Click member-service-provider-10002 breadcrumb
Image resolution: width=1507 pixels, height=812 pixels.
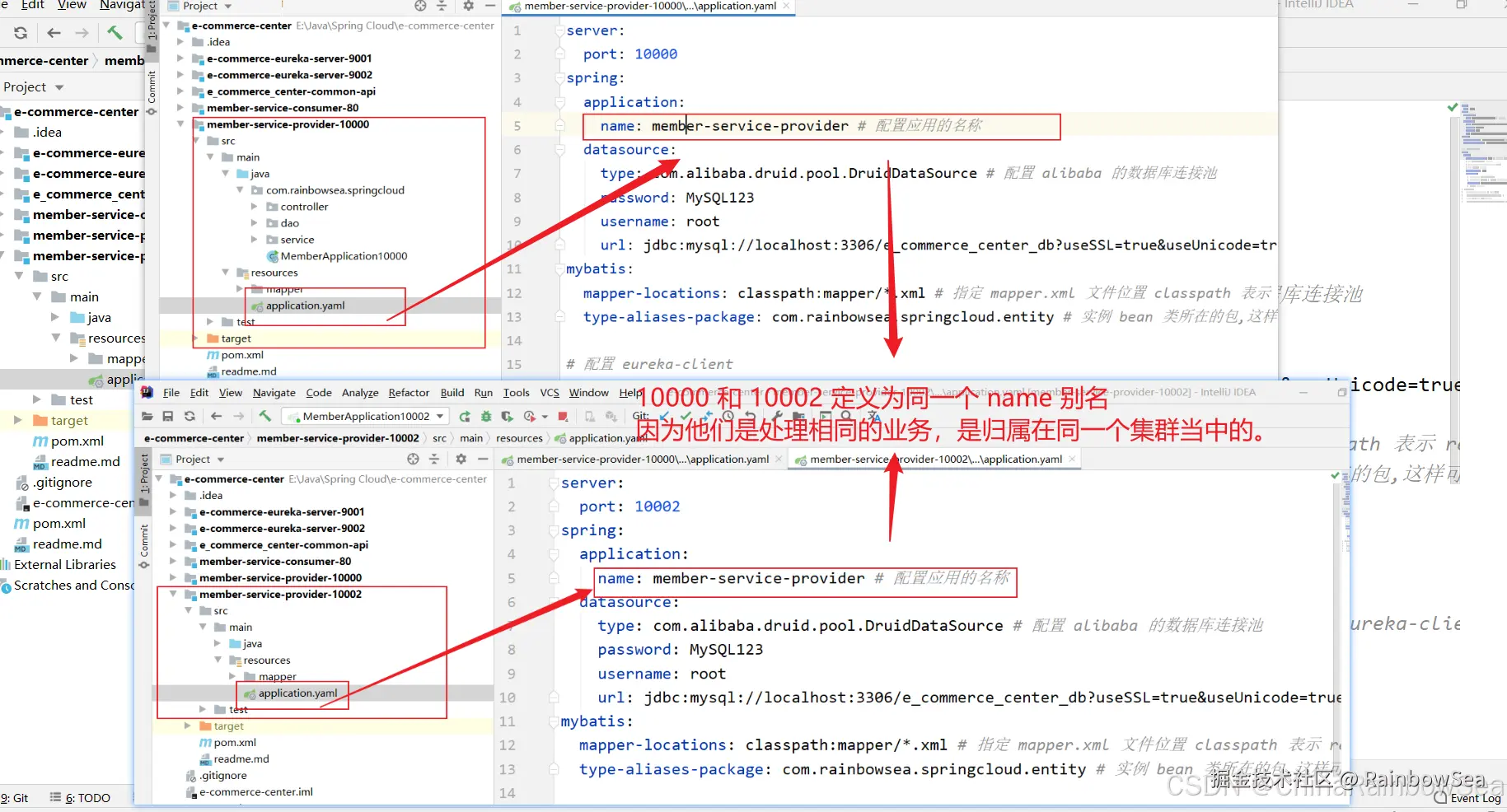(338, 438)
